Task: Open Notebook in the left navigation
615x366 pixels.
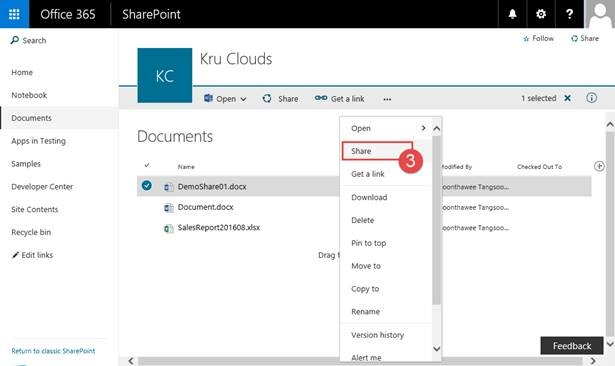Action: [x=29, y=95]
